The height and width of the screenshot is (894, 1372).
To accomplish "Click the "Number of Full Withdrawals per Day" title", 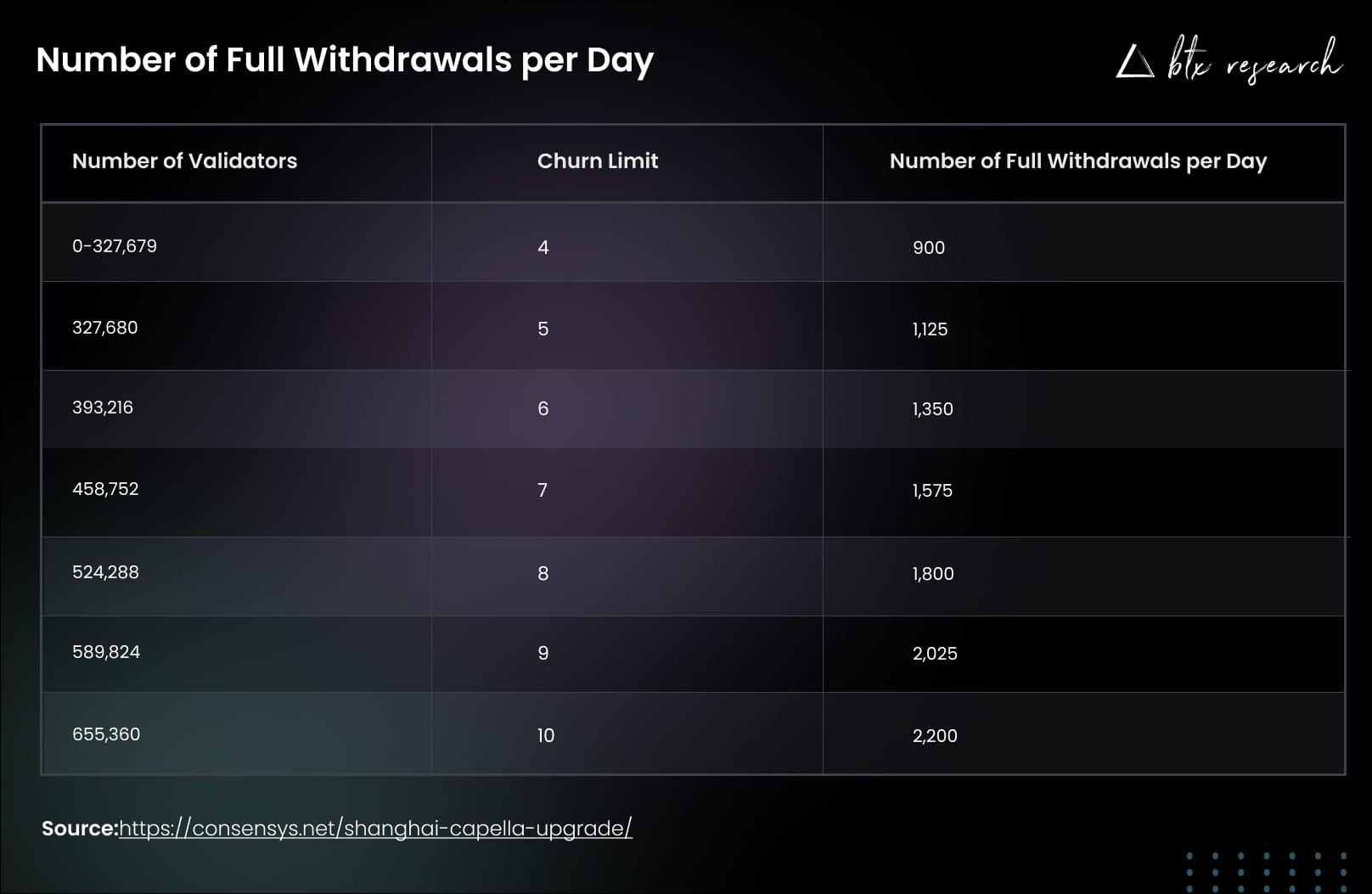I will coord(345,59).
